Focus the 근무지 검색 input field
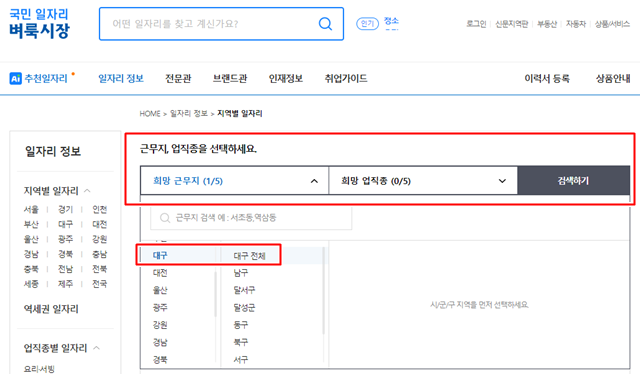This screenshot has width=640, height=374. [251, 218]
